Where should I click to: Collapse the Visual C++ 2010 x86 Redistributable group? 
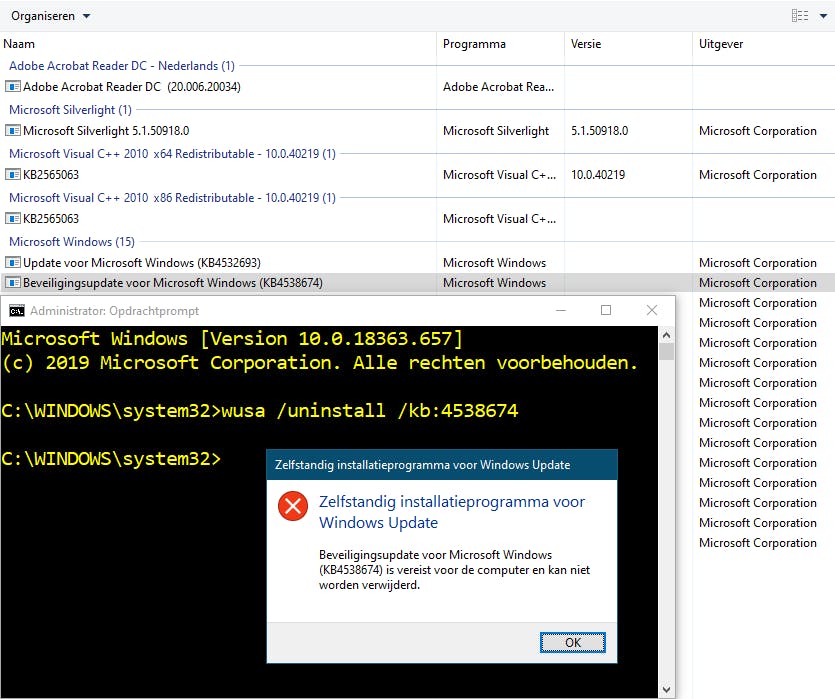(172, 198)
